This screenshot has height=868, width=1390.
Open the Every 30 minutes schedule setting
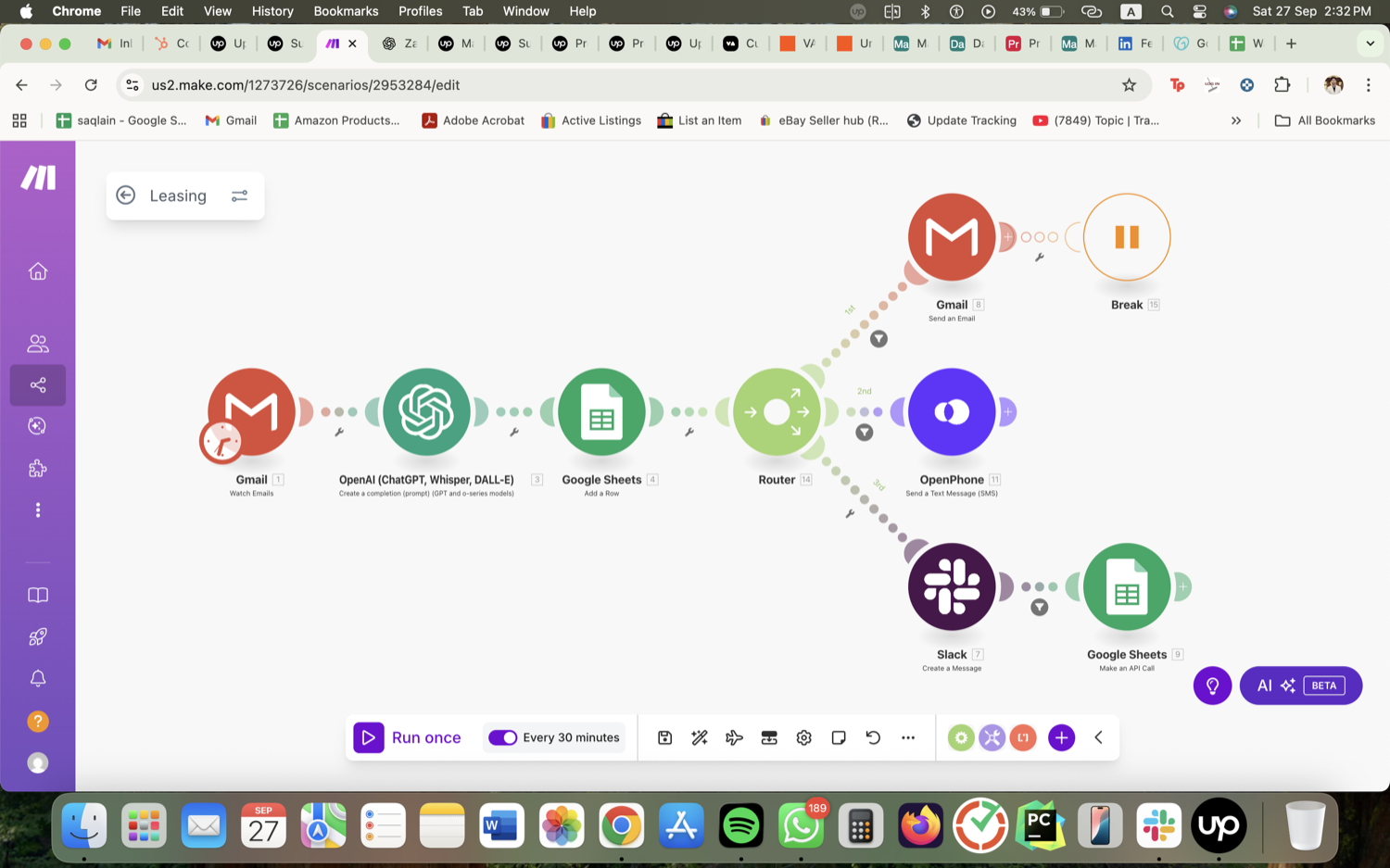pyautogui.click(x=571, y=737)
